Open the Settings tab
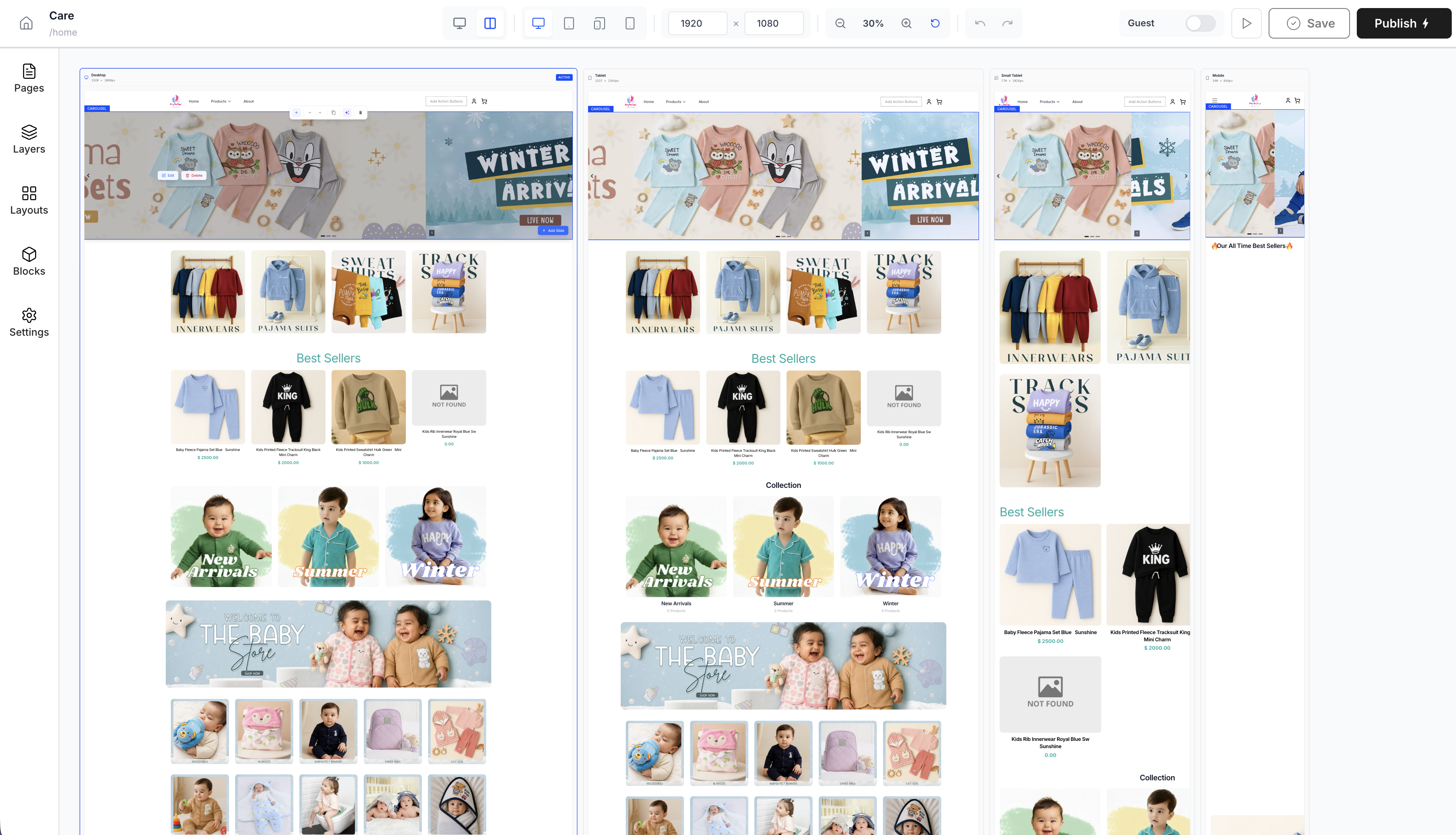The image size is (1456, 835). (x=29, y=322)
